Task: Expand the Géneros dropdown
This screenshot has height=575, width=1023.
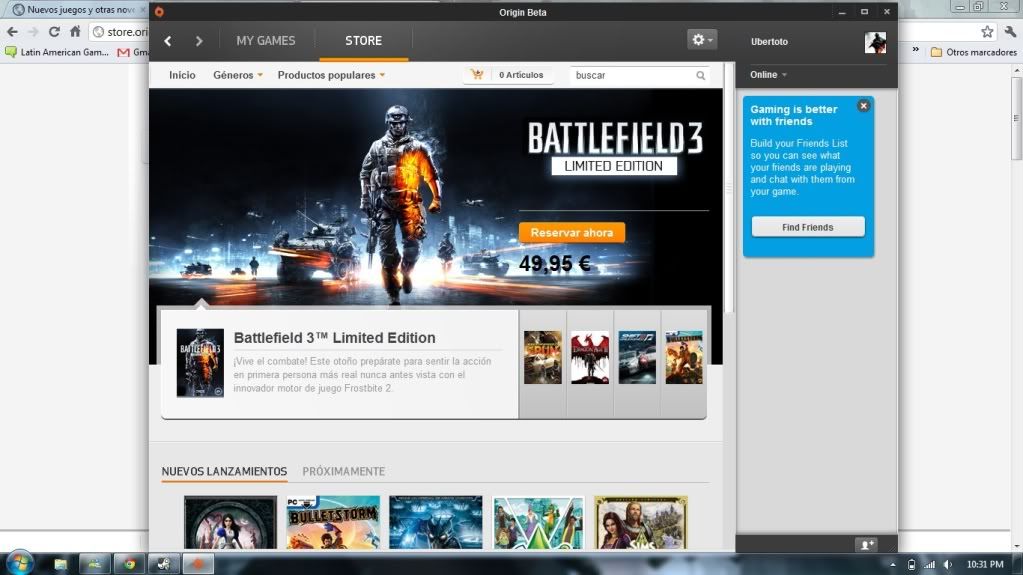Action: (238, 75)
